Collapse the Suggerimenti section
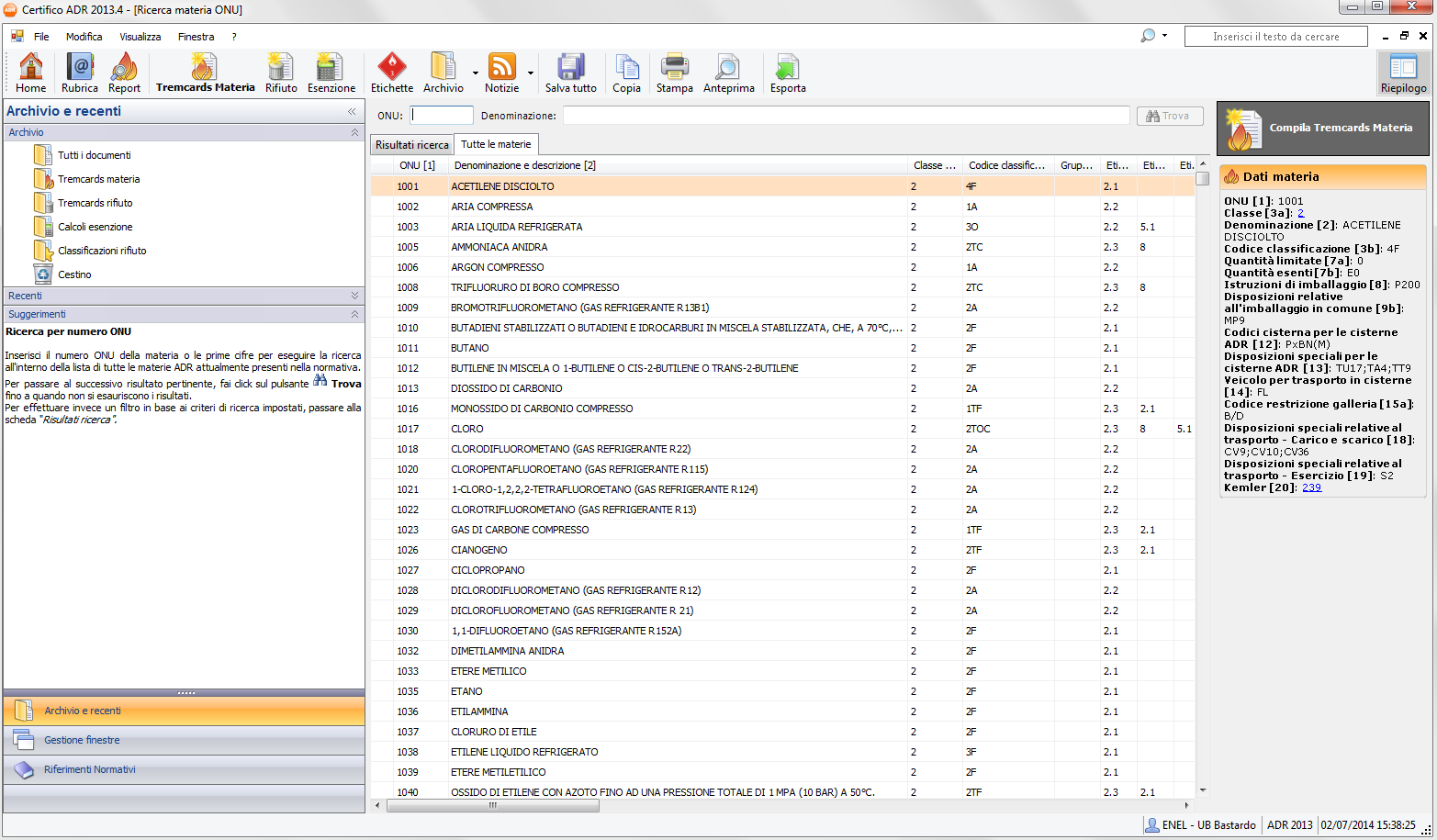The width and height of the screenshot is (1437, 840). [x=354, y=314]
